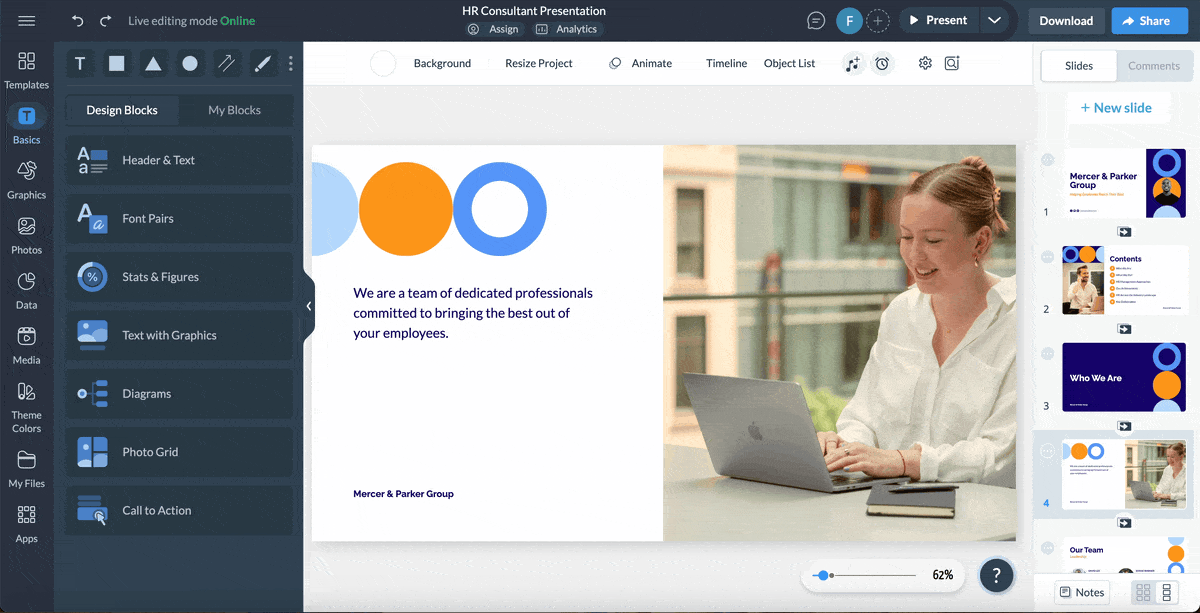Open the Graphics sidebar panel
The width and height of the screenshot is (1200, 613).
point(26,180)
